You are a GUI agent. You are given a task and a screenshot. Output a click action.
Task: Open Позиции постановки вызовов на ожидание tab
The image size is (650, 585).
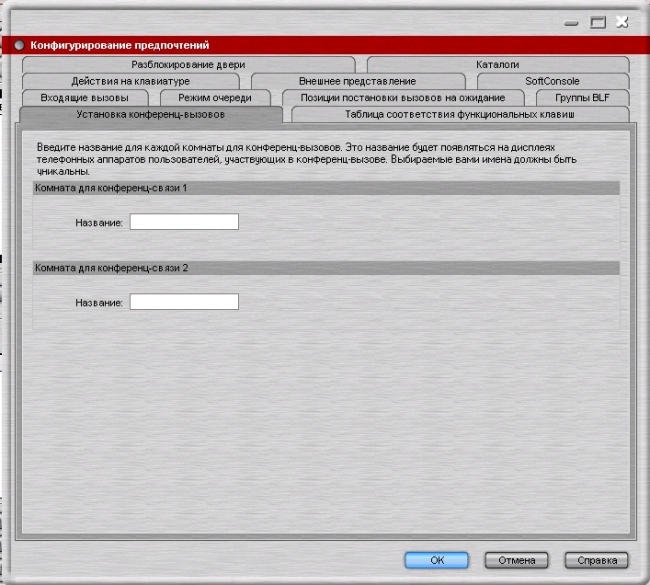(x=403, y=98)
